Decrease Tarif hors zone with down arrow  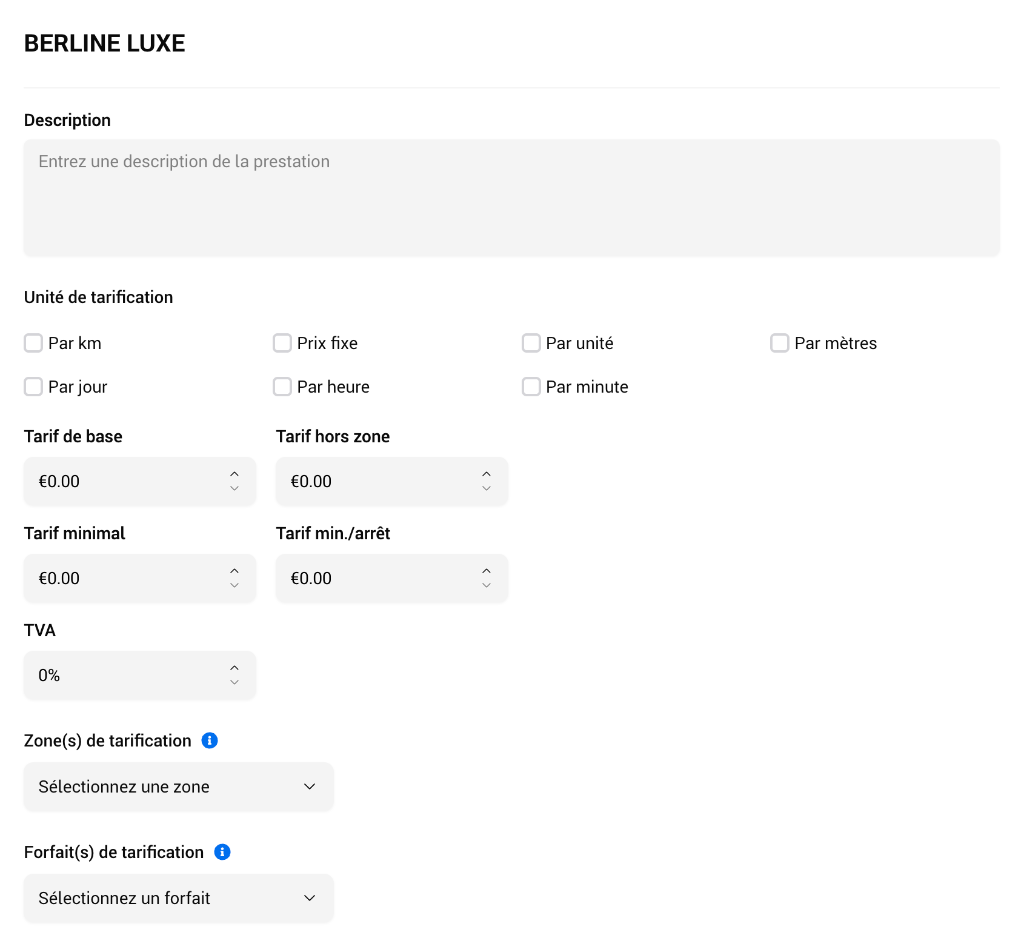(x=486, y=489)
